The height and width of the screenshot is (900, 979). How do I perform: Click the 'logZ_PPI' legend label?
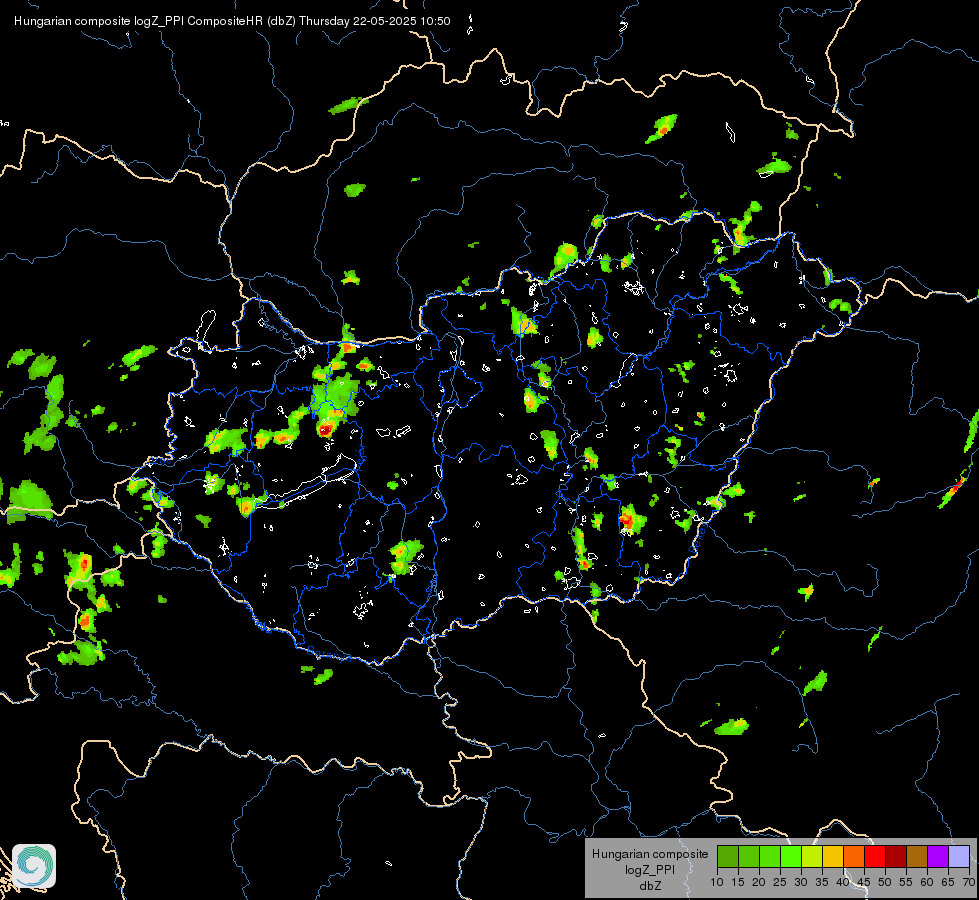click(650, 870)
